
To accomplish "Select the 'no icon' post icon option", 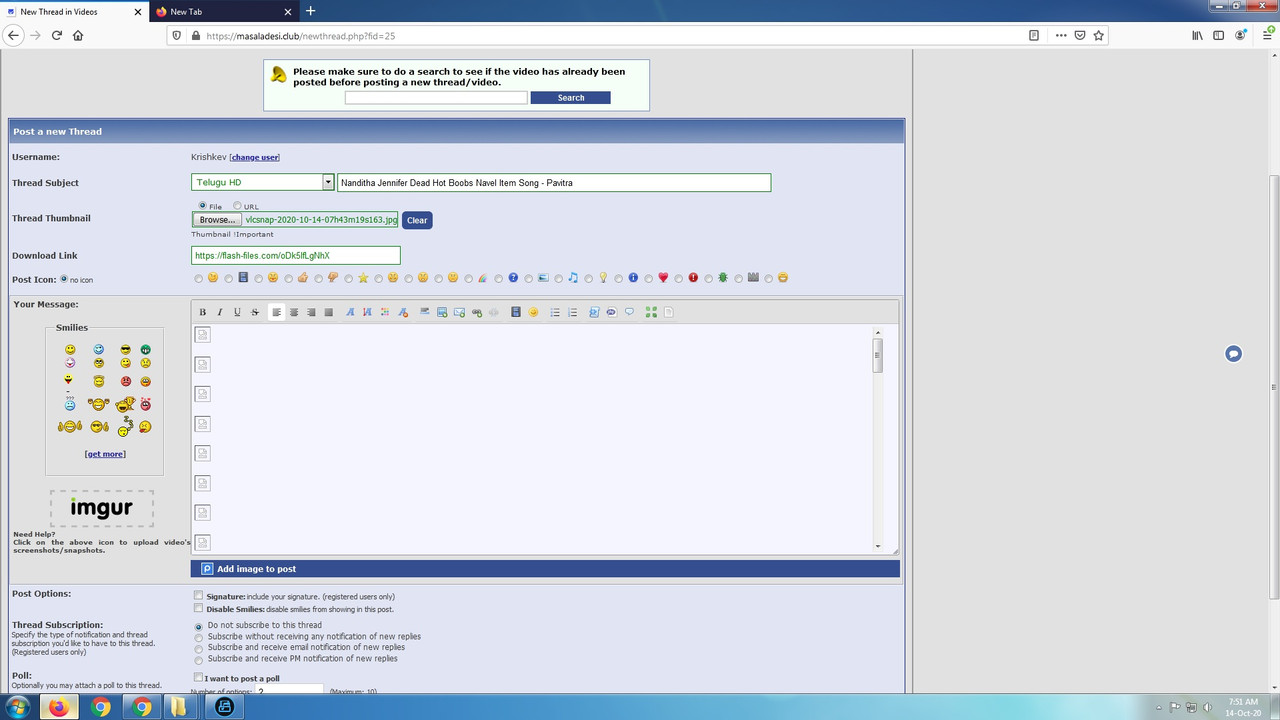I will click(x=65, y=279).
